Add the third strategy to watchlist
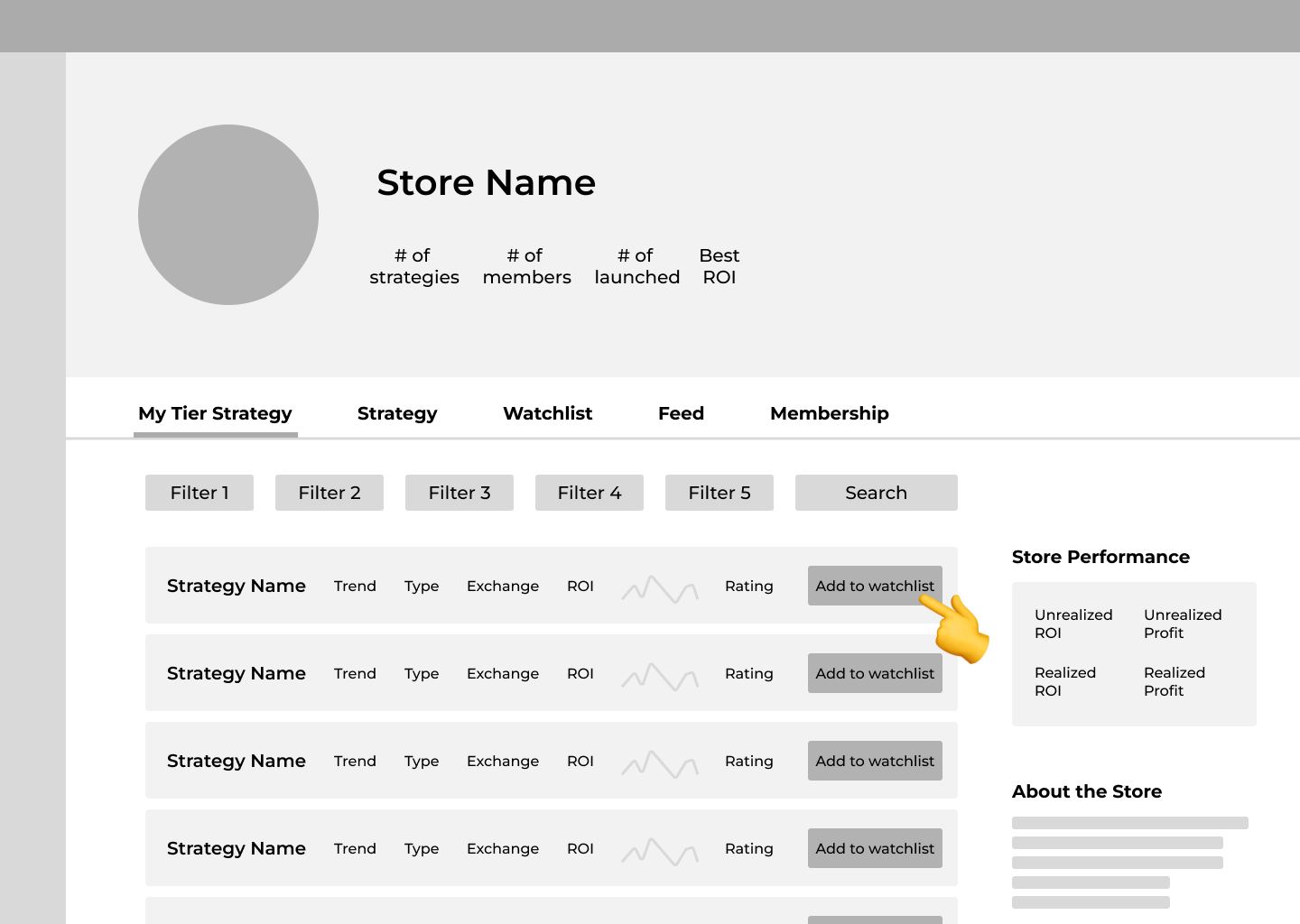This screenshot has width=1300, height=924. click(x=875, y=761)
